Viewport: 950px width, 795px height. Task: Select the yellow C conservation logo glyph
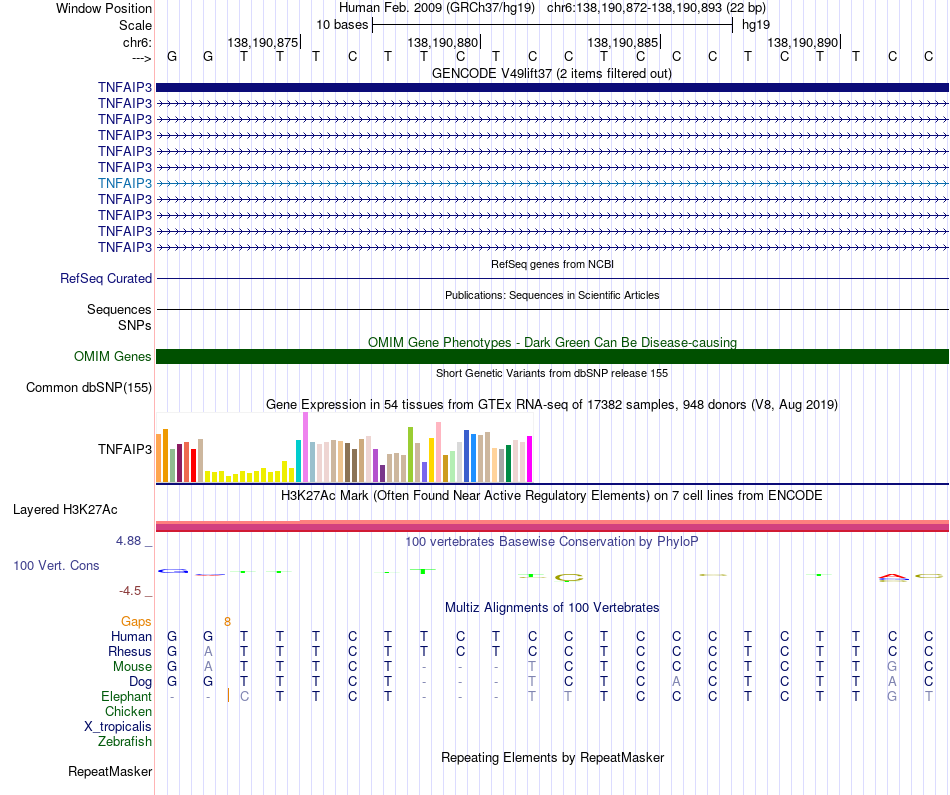pyautogui.click(x=569, y=577)
